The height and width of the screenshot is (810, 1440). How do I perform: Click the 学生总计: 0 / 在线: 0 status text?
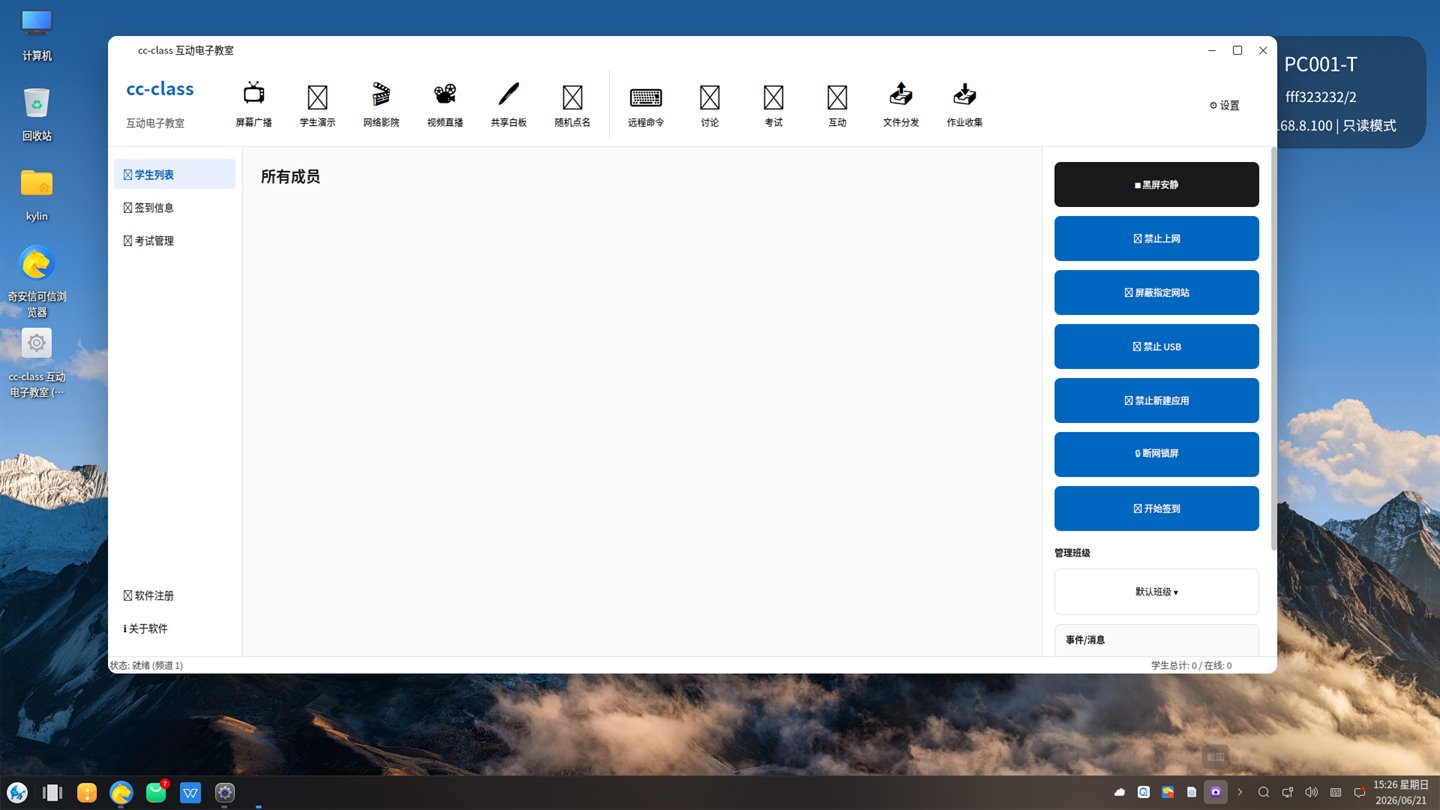(1191, 665)
